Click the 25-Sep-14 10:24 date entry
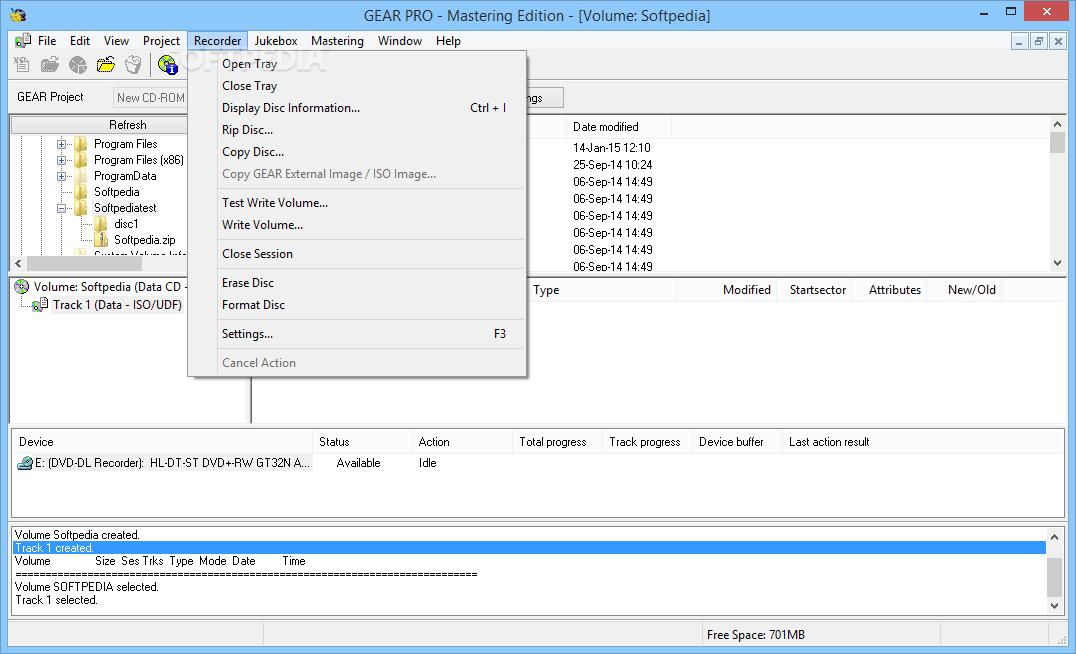 (x=612, y=165)
